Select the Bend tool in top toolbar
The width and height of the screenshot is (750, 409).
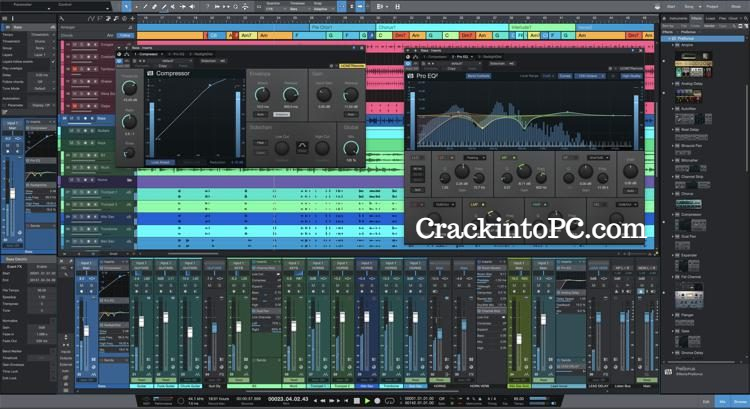click(x=182, y=6)
